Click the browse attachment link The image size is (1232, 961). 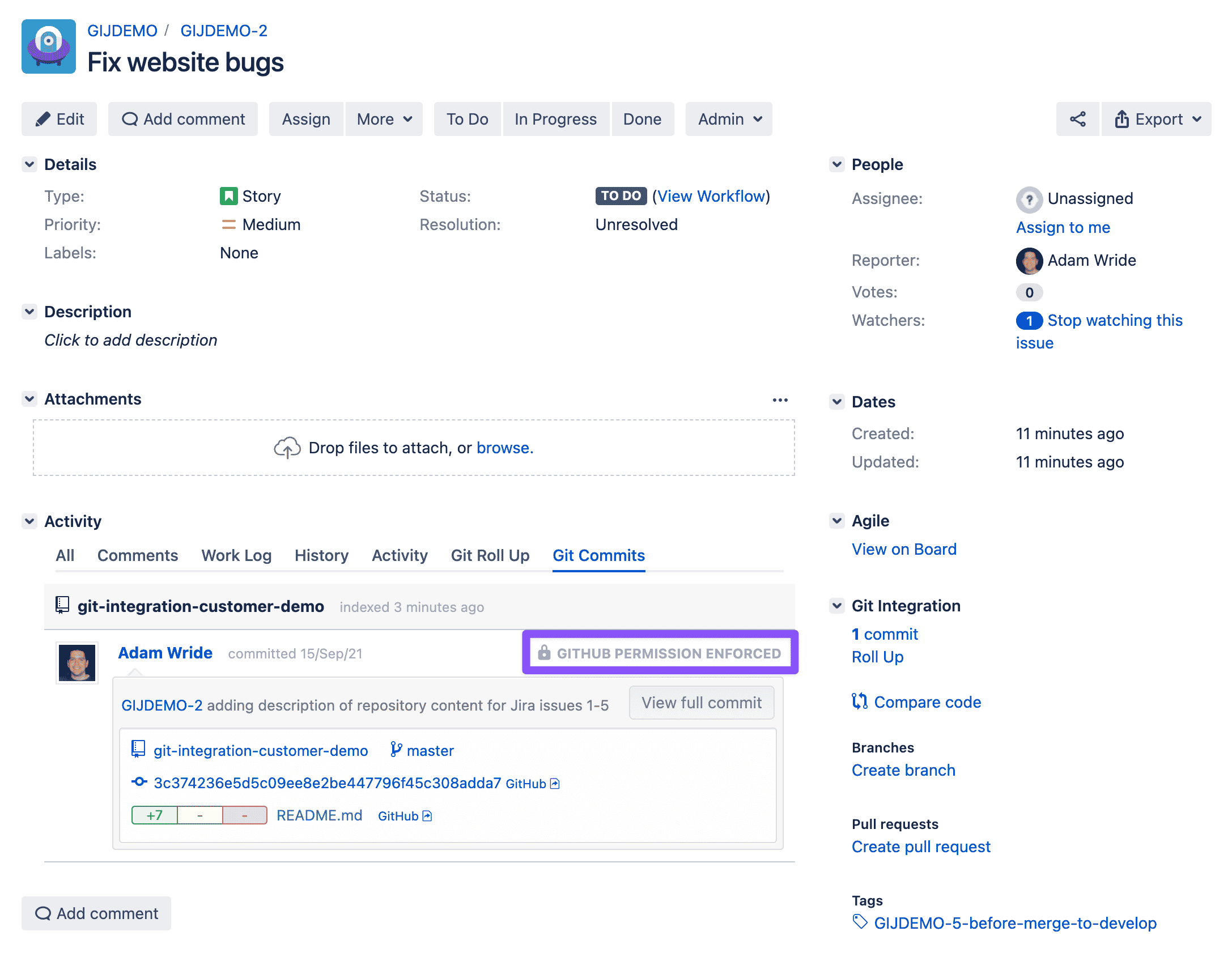(504, 448)
